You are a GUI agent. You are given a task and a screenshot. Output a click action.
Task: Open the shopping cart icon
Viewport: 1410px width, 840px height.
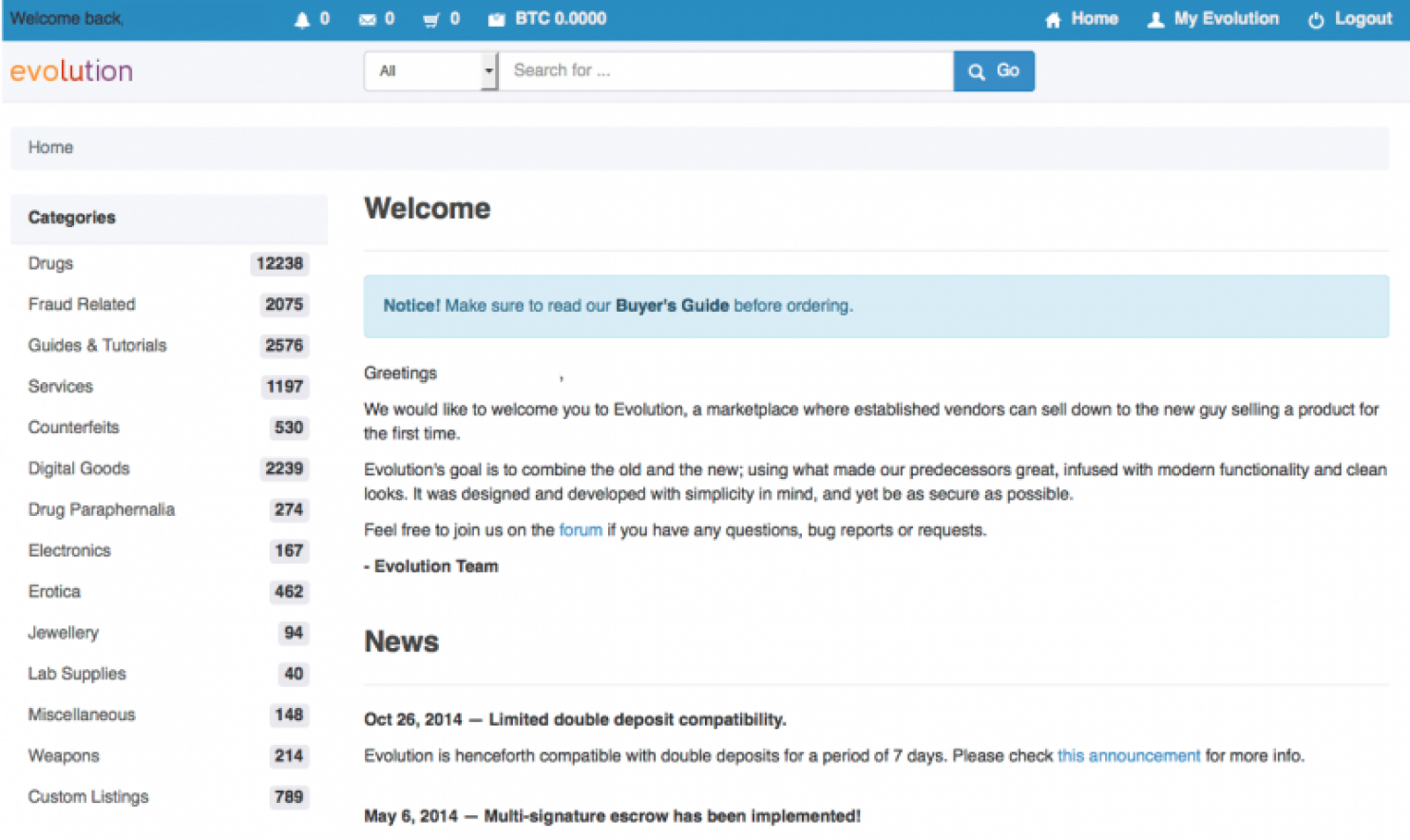[x=431, y=20]
